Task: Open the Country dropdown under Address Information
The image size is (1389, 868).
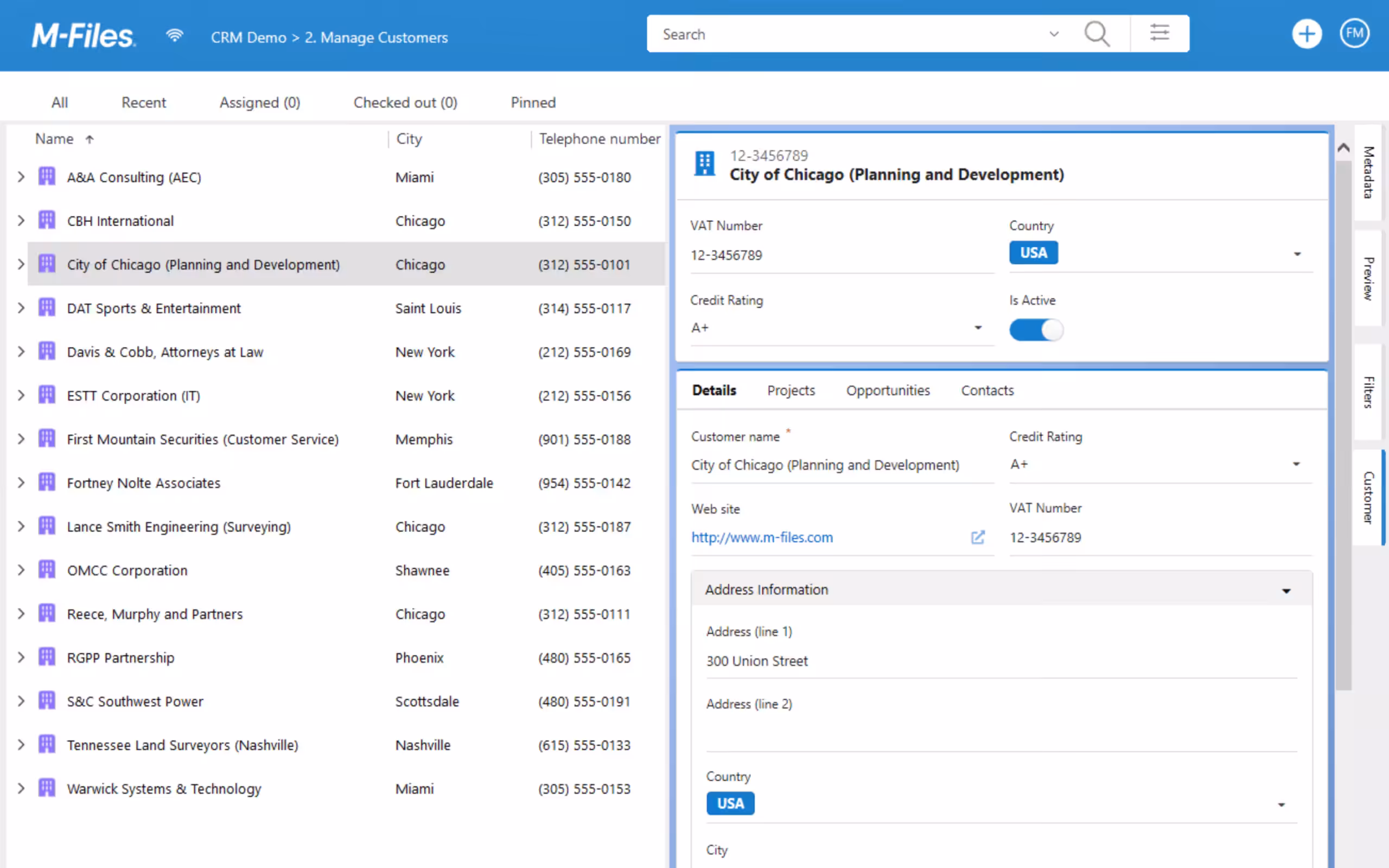Action: tap(1281, 805)
